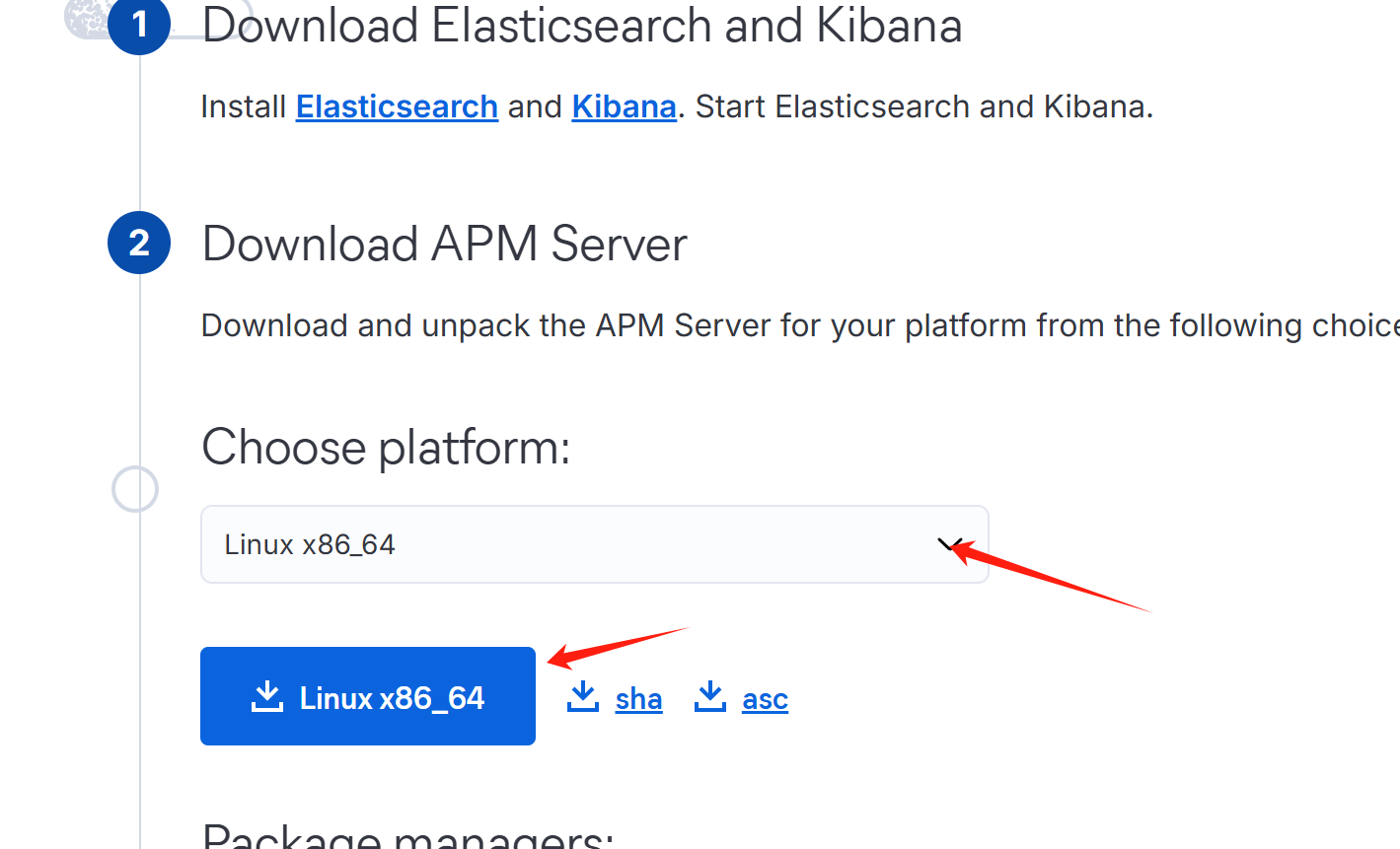
Task: Click the 'Package managers:' heading
Action: click(407, 836)
